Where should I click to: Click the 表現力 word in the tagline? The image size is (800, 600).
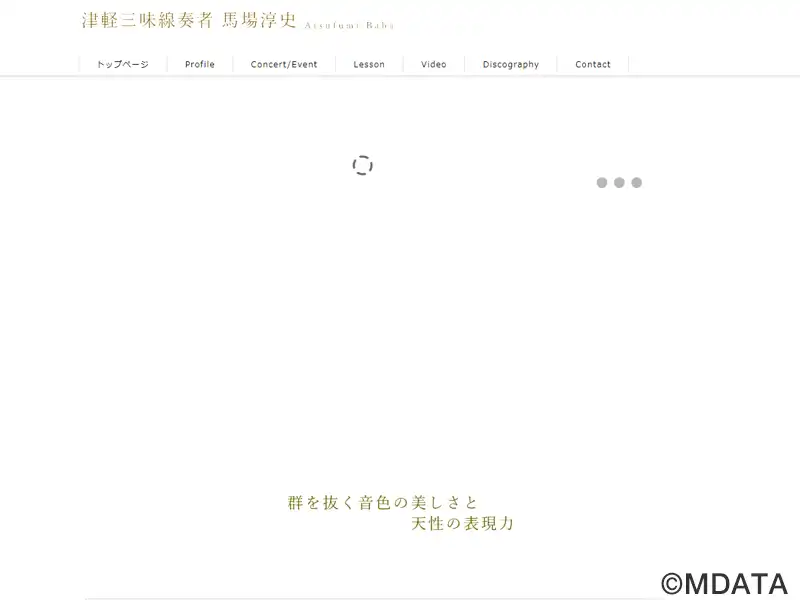[x=488, y=523]
